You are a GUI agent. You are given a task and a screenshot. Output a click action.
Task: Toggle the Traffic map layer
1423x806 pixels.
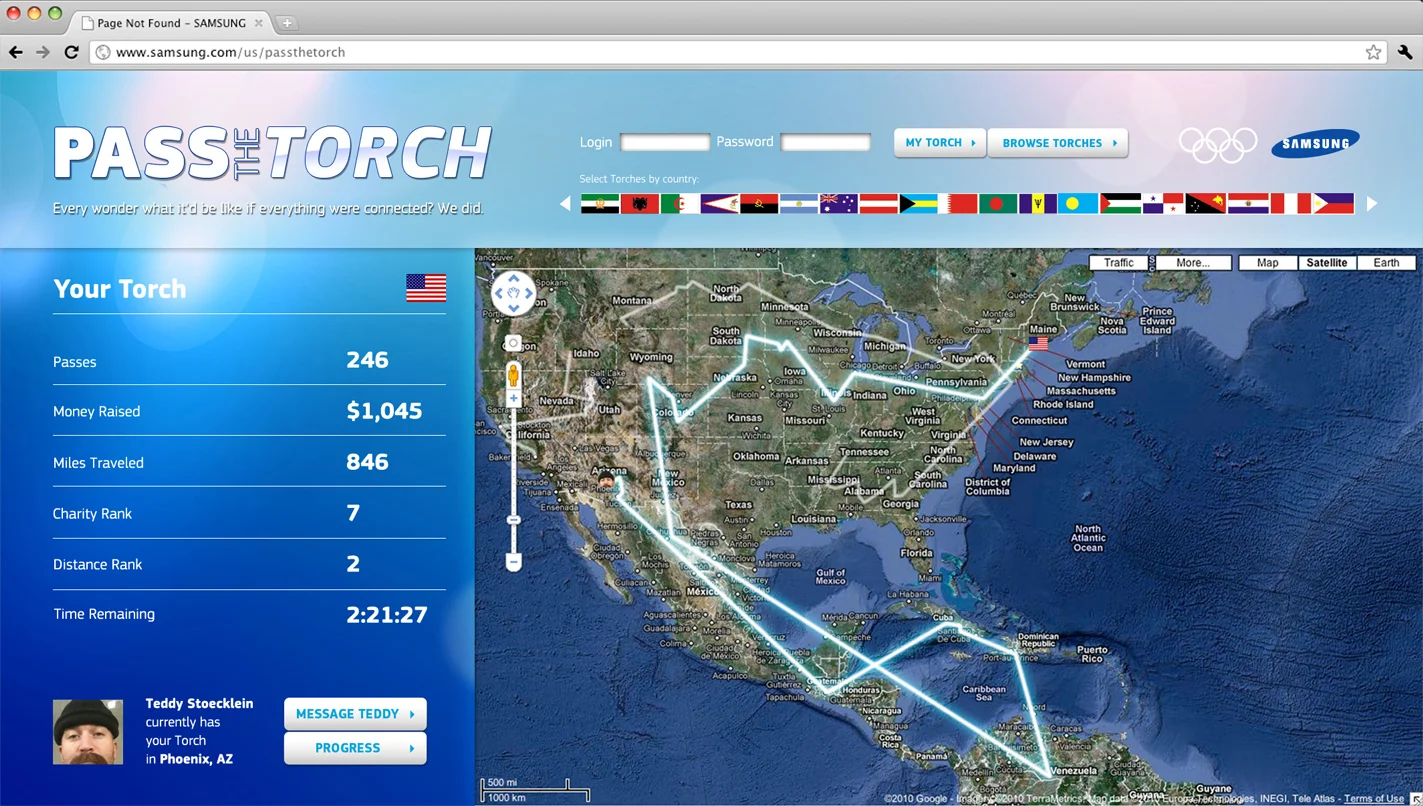1118,263
